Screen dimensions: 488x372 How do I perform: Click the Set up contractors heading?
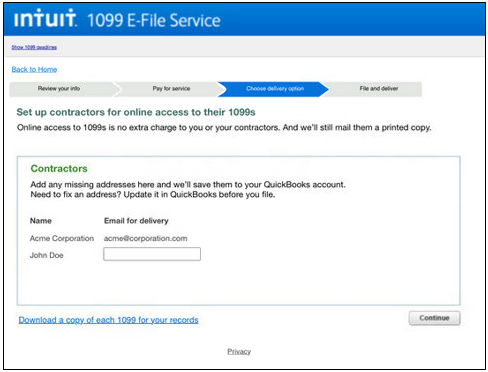[x=136, y=112]
